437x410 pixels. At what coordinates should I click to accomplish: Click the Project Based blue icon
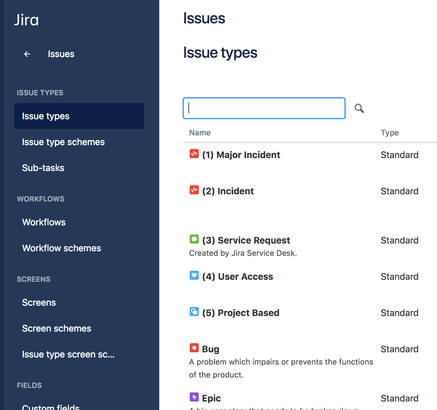(x=194, y=312)
